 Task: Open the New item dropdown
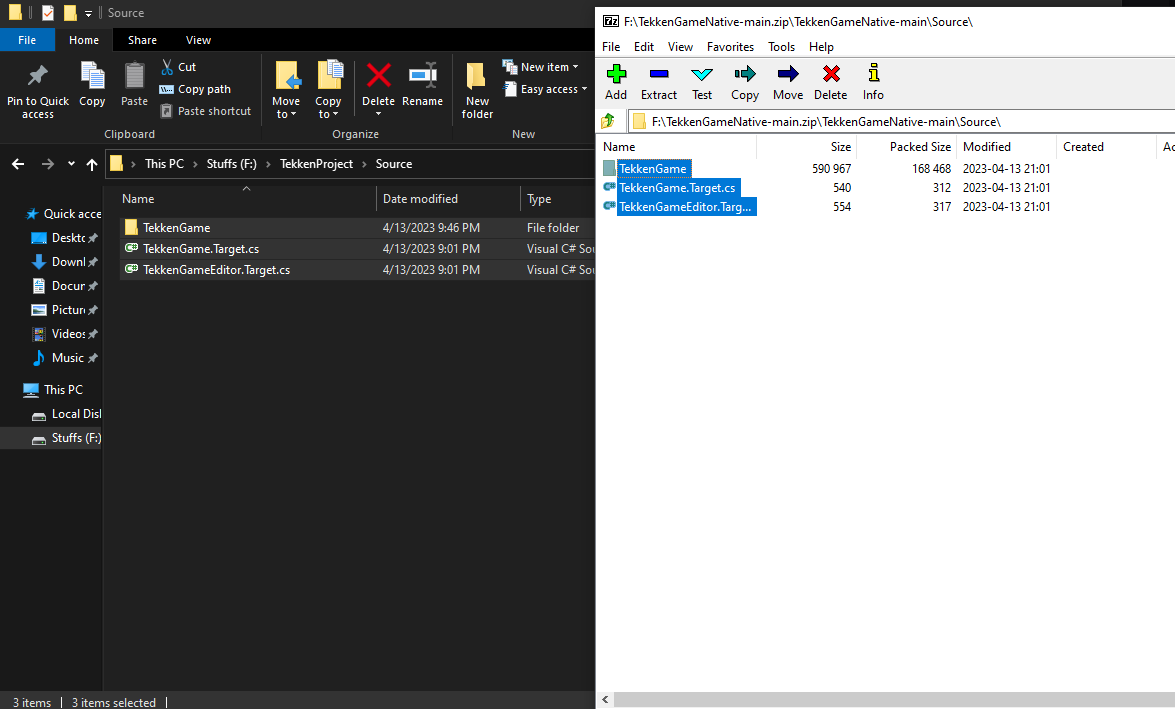pyautogui.click(x=541, y=67)
